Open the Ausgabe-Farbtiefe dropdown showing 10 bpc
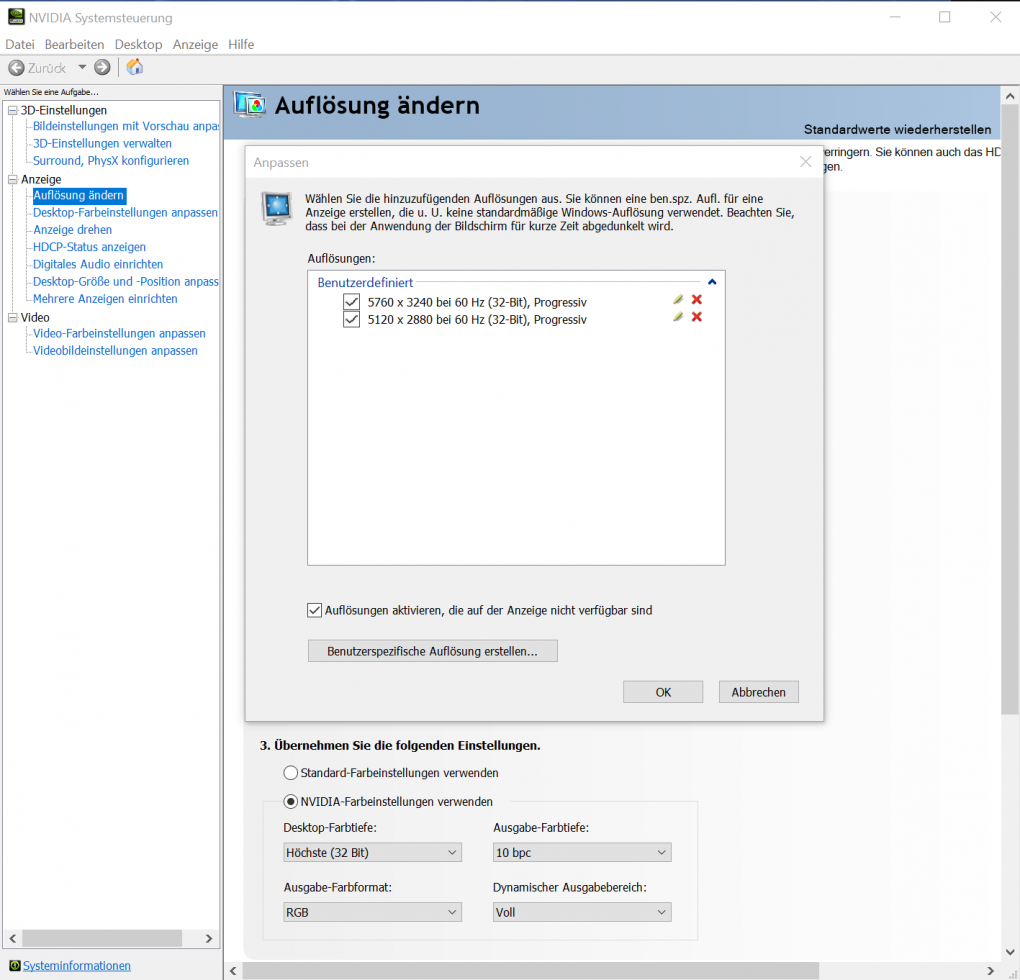The image size is (1020, 980). pyautogui.click(x=582, y=853)
